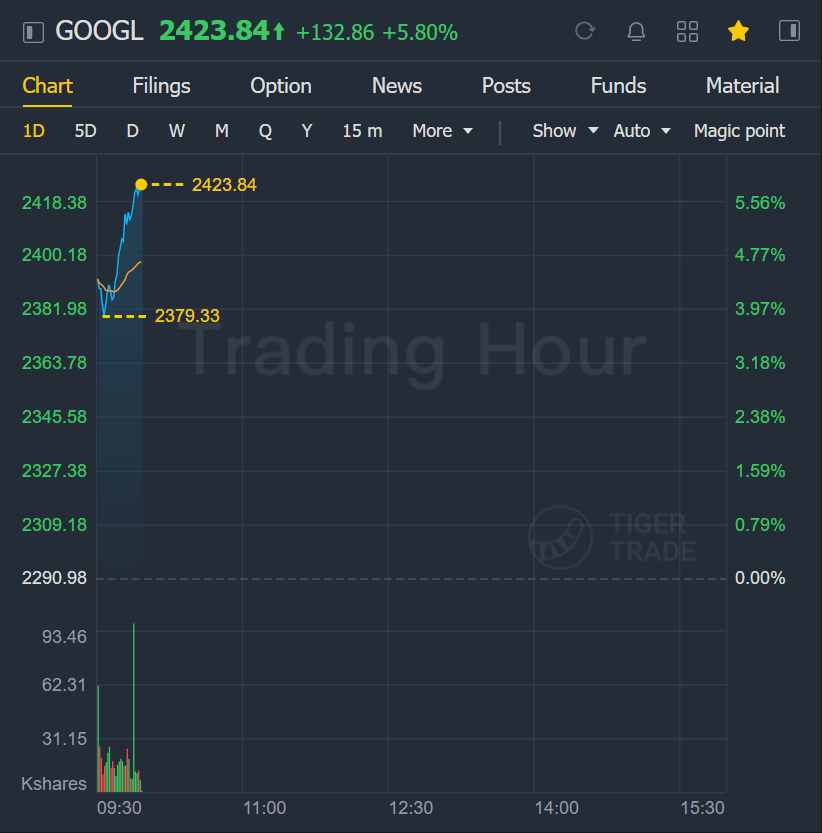Choose the monthly M interval
The width and height of the screenshot is (822, 833).
[222, 131]
